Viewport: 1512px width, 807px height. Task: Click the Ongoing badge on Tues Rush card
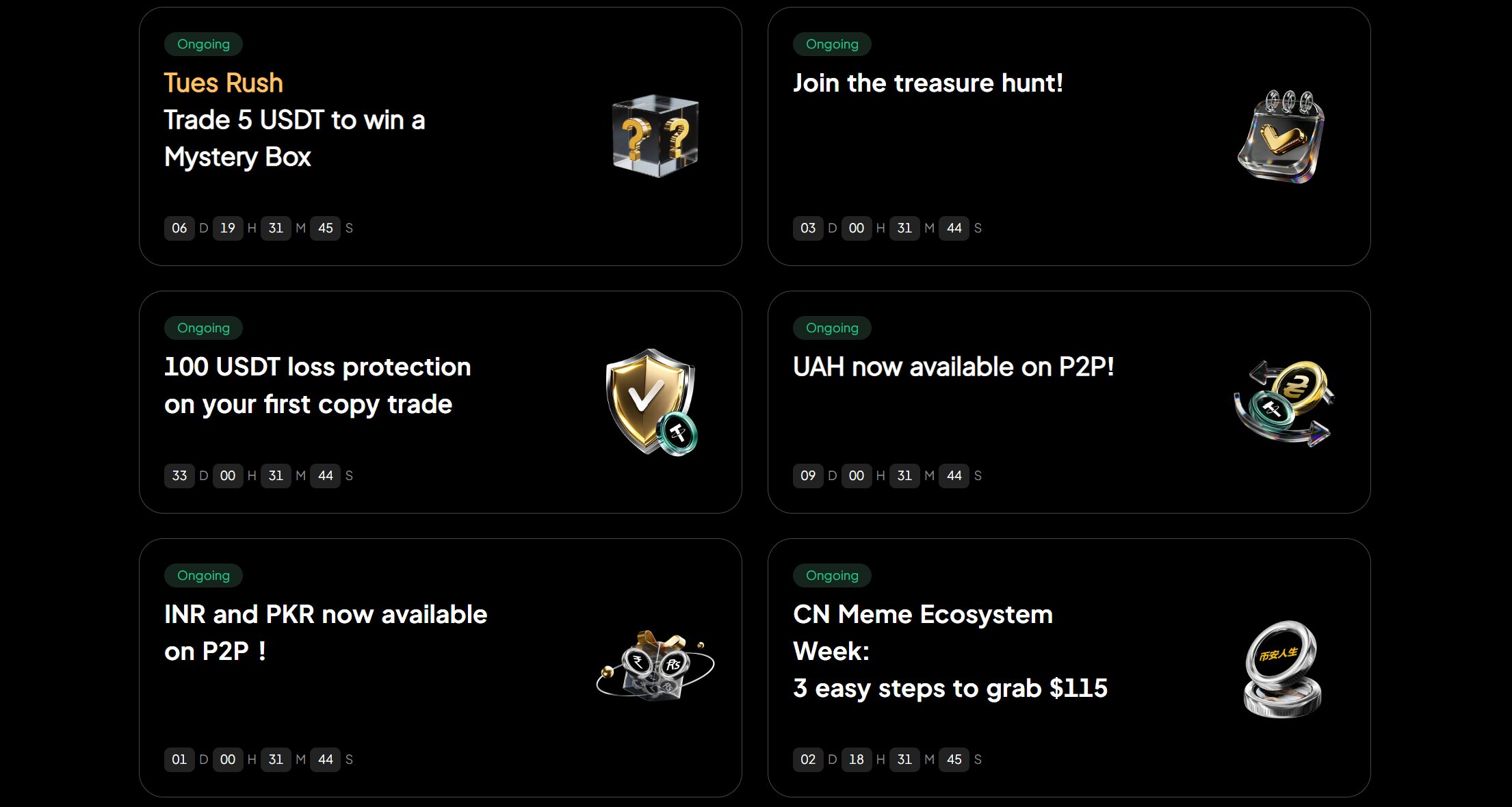(x=203, y=44)
